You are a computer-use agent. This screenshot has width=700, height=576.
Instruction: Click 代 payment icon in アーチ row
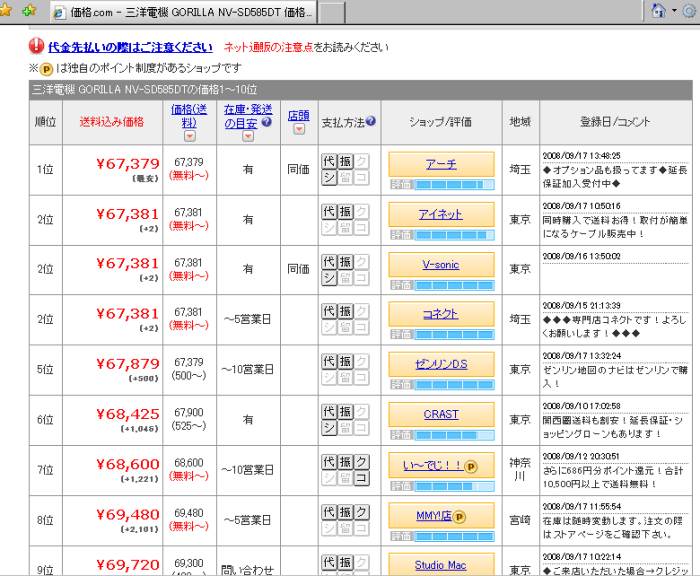[329, 161]
